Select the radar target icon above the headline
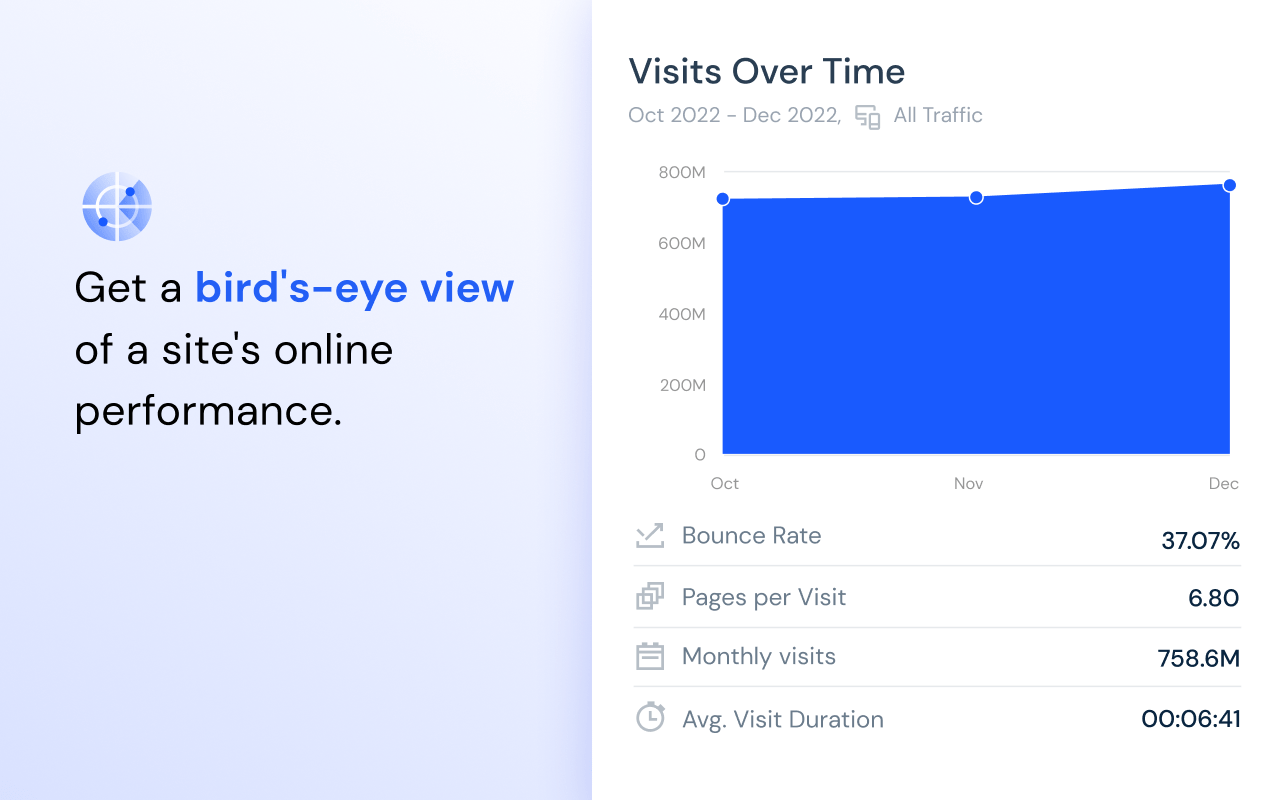1280x800 pixels. (116, 206)
